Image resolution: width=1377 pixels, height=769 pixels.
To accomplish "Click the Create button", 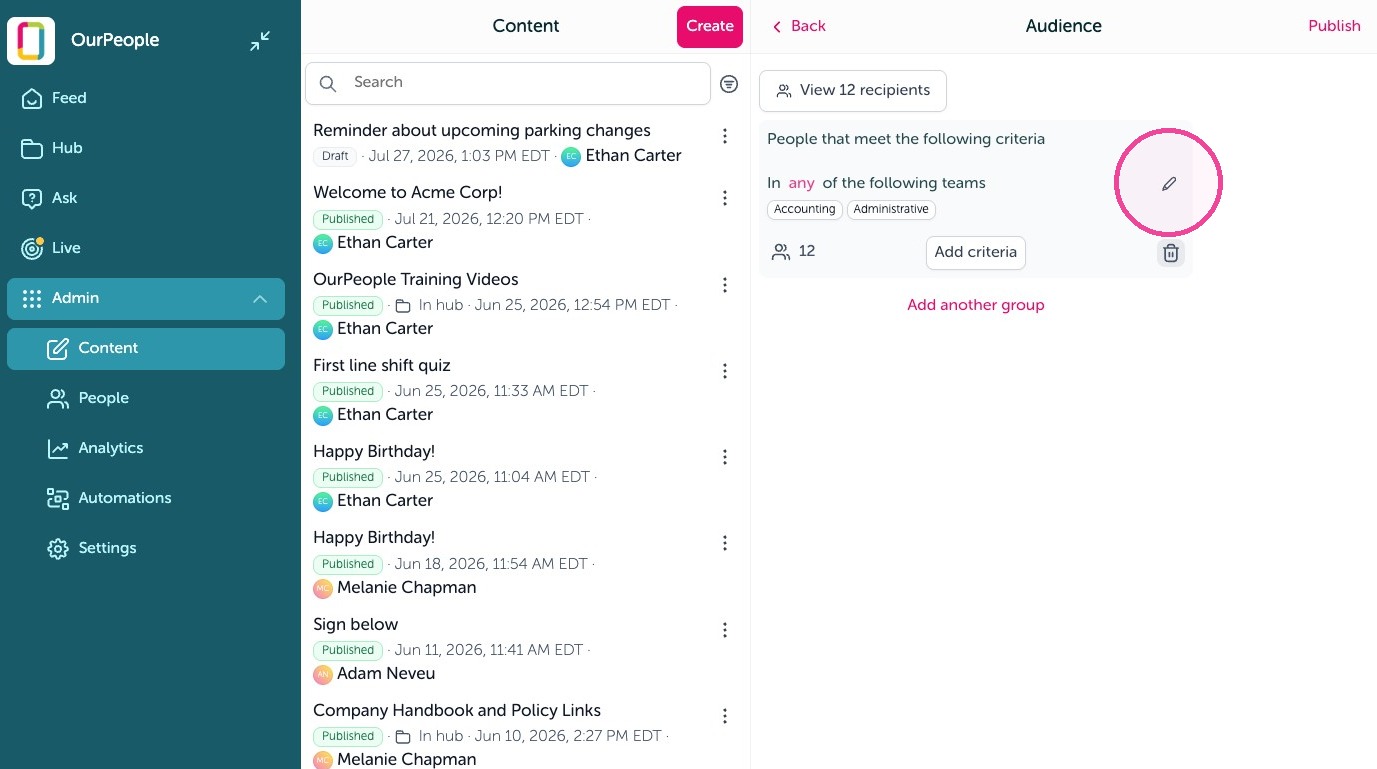I will coord(710,27).
